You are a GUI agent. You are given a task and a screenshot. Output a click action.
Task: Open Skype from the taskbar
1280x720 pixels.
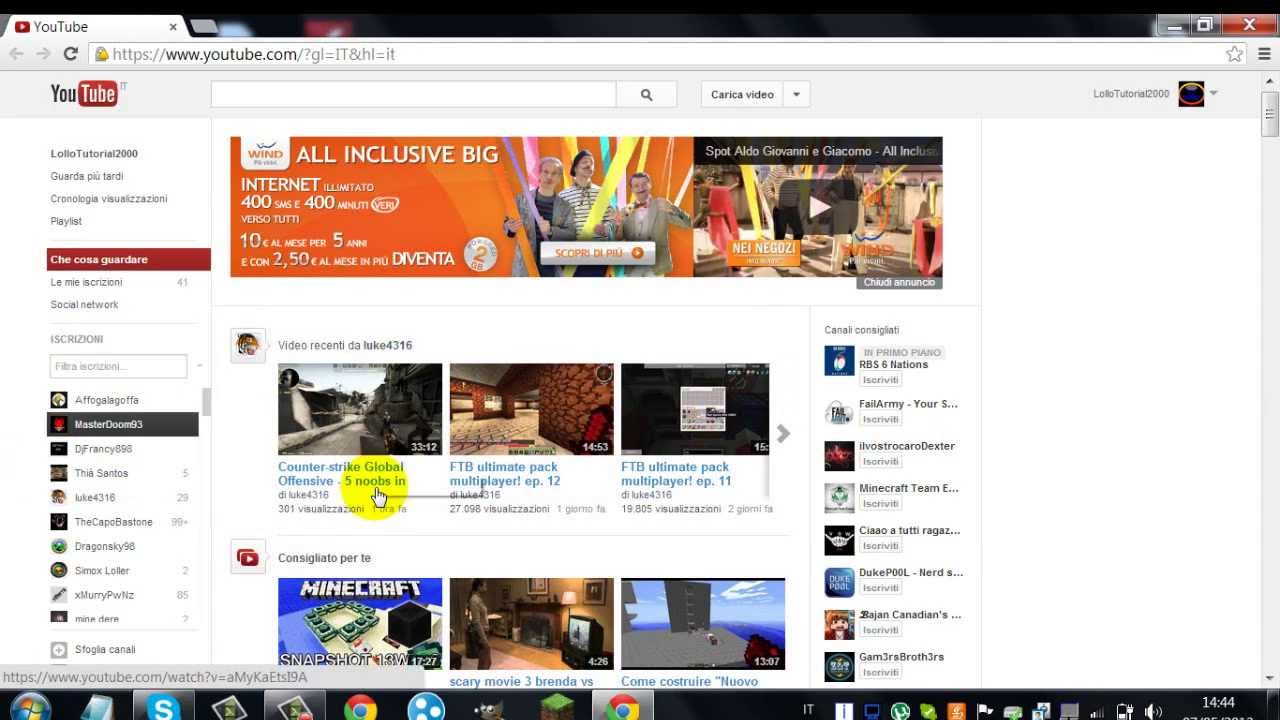[x=163, y=708]
